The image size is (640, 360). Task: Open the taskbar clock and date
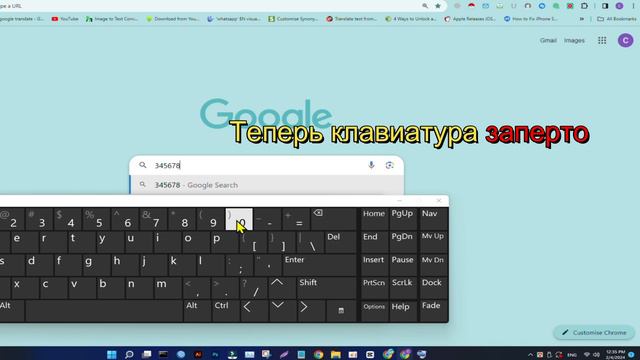click(x=616, y=354)
